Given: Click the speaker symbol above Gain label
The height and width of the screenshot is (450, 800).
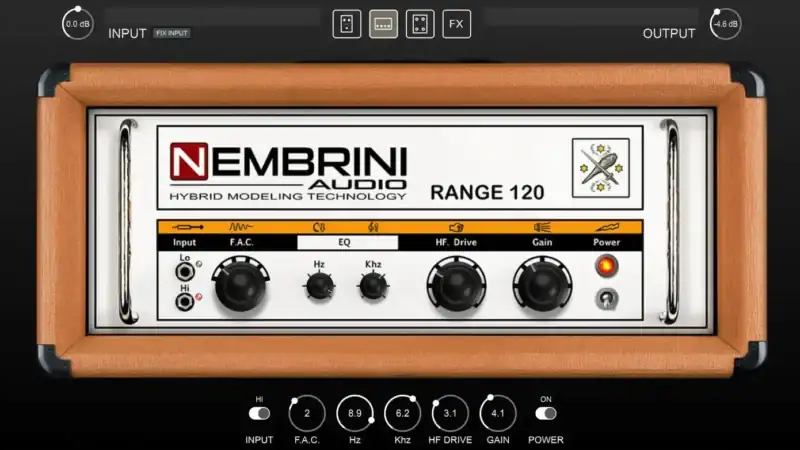Looking at the screenshot, I should tap(542, 227).
